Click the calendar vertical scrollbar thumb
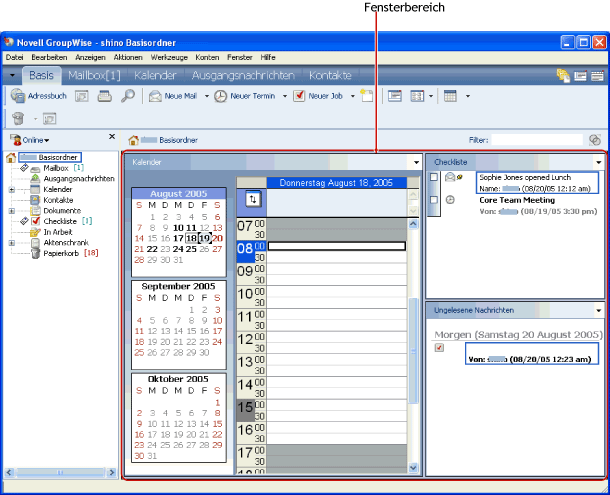This screenshot has height=495, width=610. point(413,351)
